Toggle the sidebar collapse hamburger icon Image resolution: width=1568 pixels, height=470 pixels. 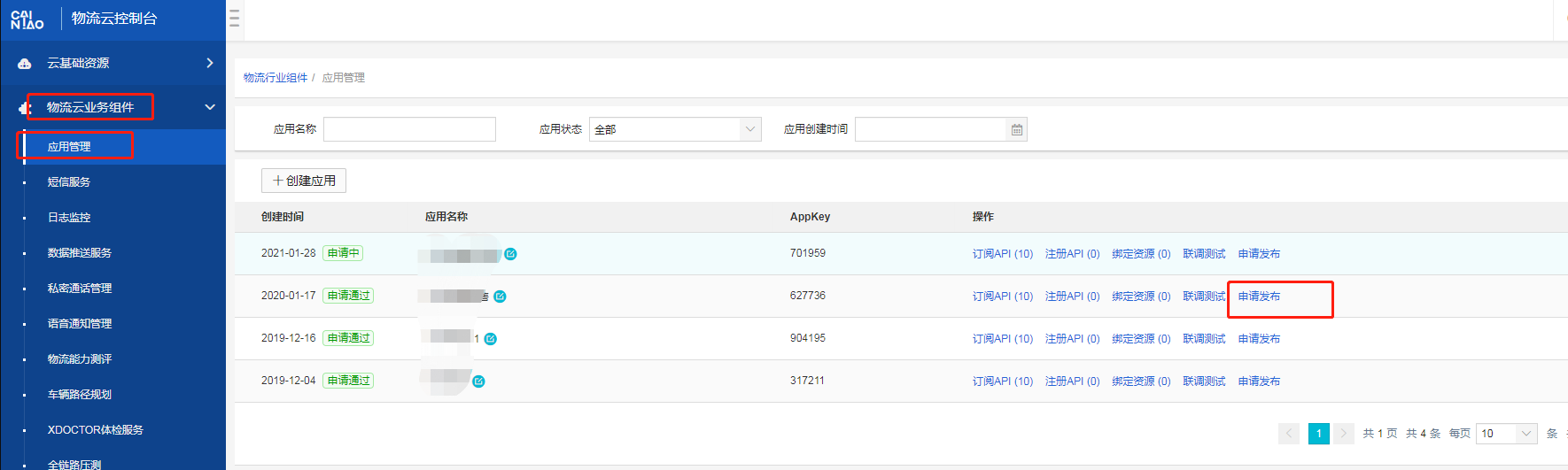pyautogui.click(x=235, y=19)
